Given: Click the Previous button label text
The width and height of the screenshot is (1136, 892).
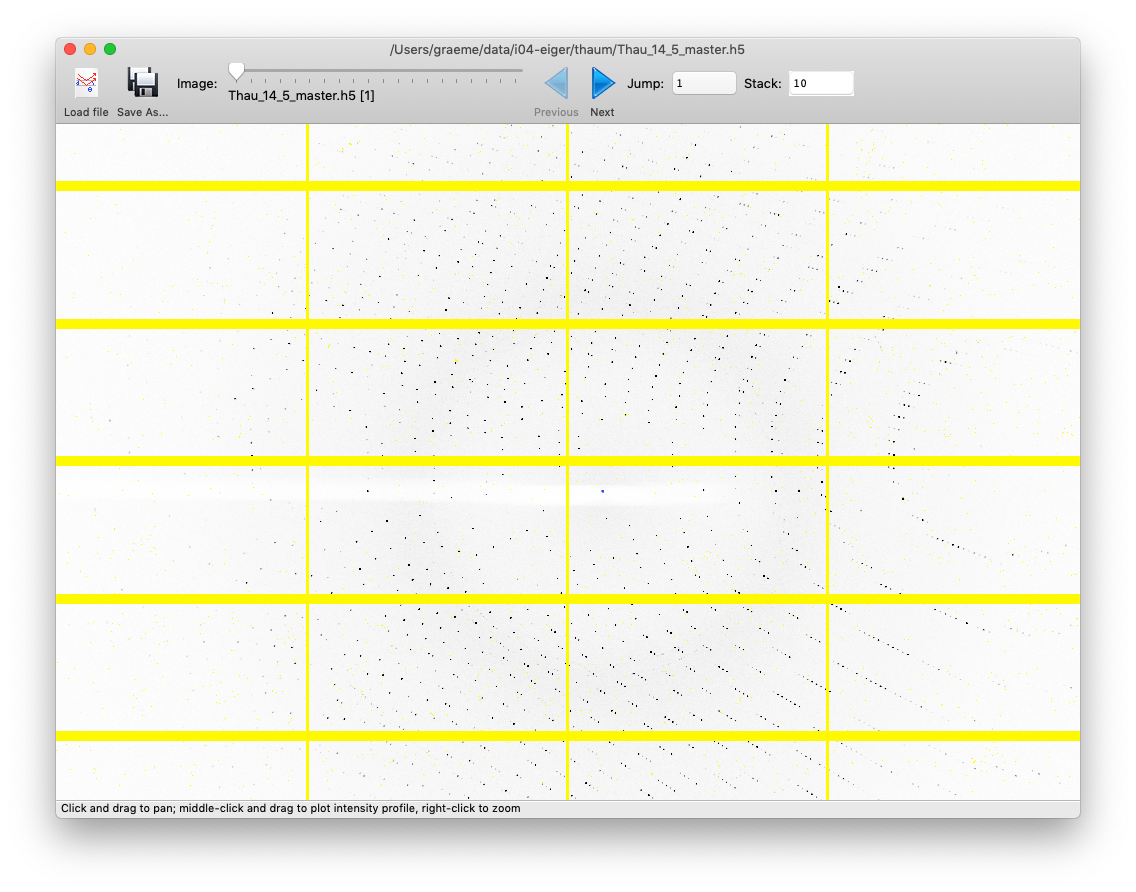Looking at the screenshot, I should pyautogui.click(x=556, y=112).
